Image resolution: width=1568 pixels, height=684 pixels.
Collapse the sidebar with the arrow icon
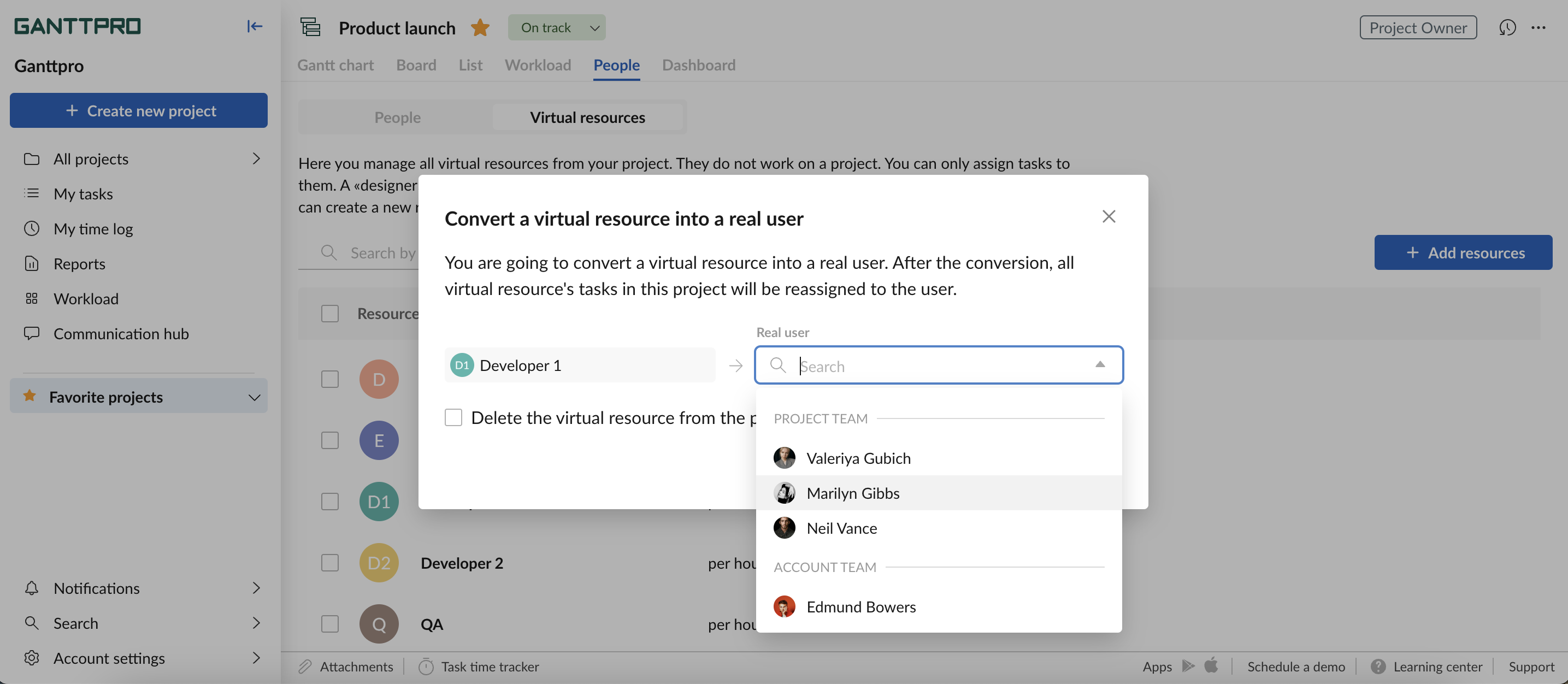(x=255, y=26)
